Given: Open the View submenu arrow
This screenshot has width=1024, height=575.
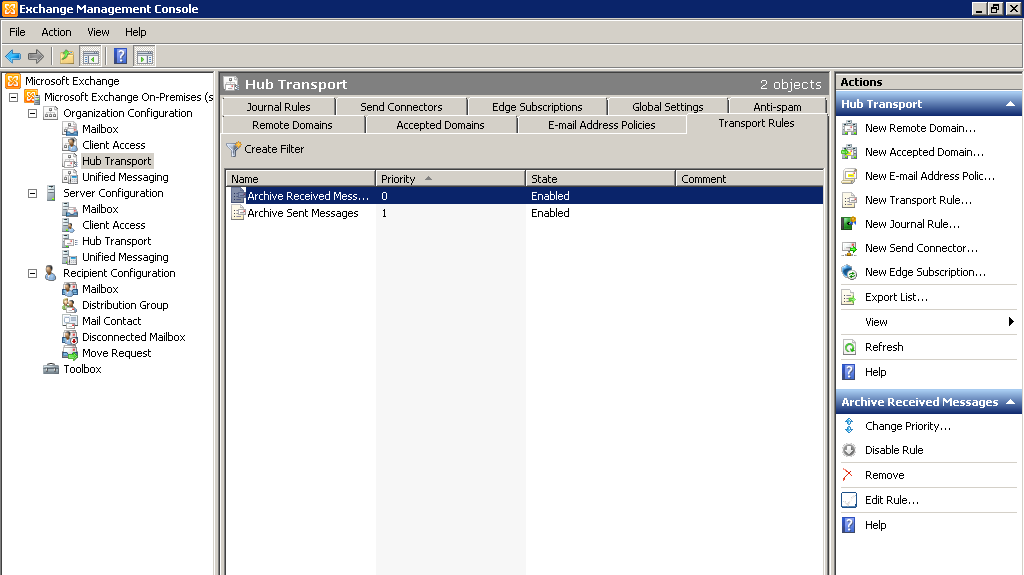Looking at the screenshot, I should coord(1011,321).
